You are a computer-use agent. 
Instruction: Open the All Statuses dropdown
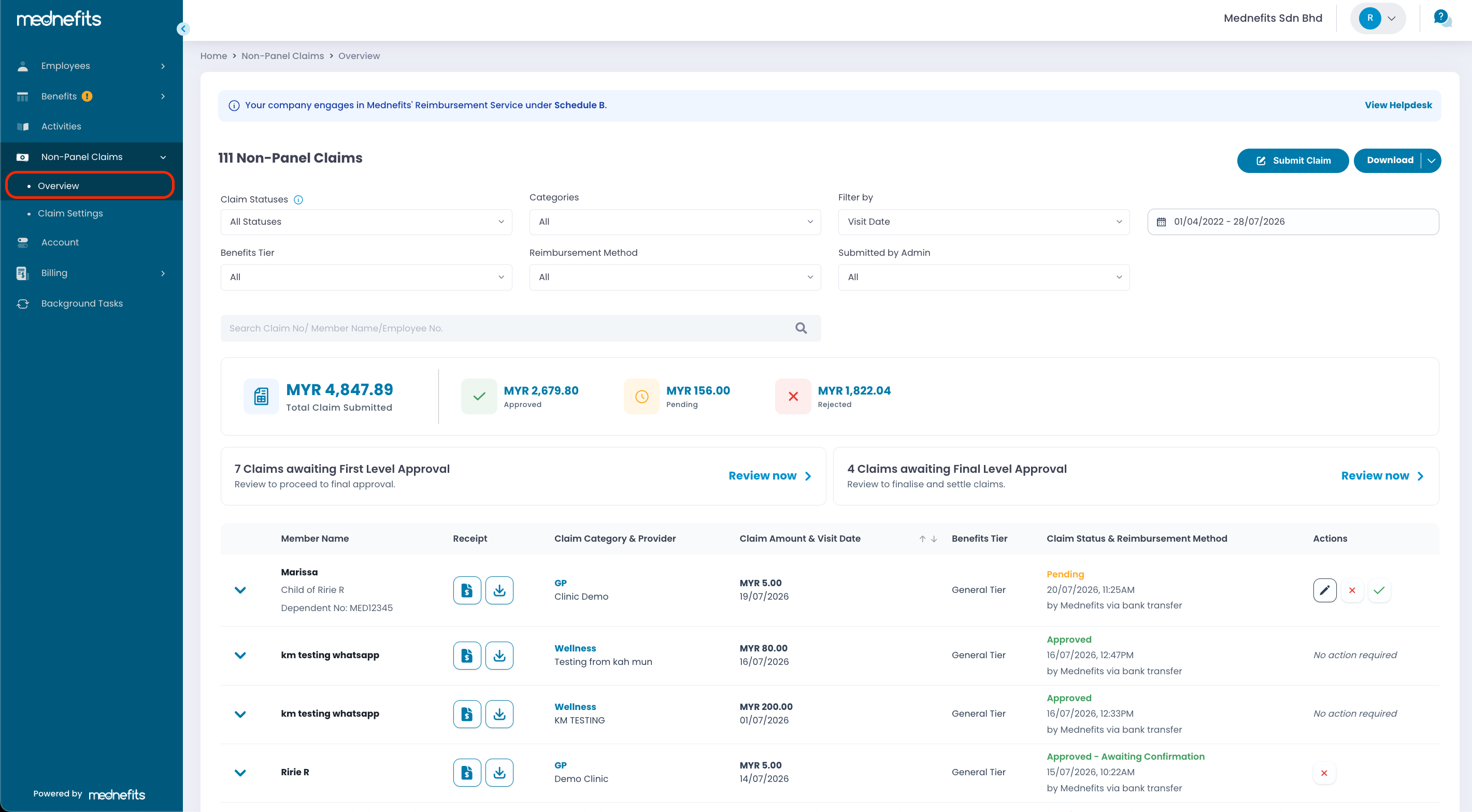[x=366, y=222]
